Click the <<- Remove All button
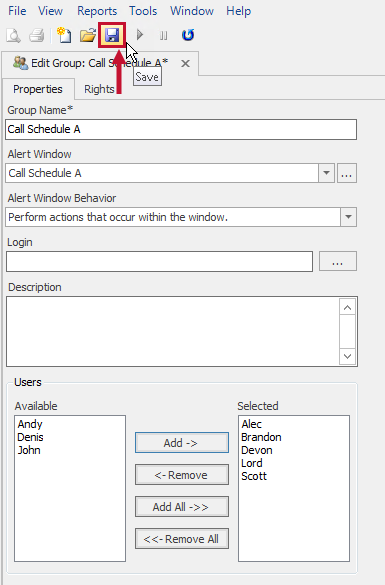Viewport: 385px width, 585px height. (182, 539)
